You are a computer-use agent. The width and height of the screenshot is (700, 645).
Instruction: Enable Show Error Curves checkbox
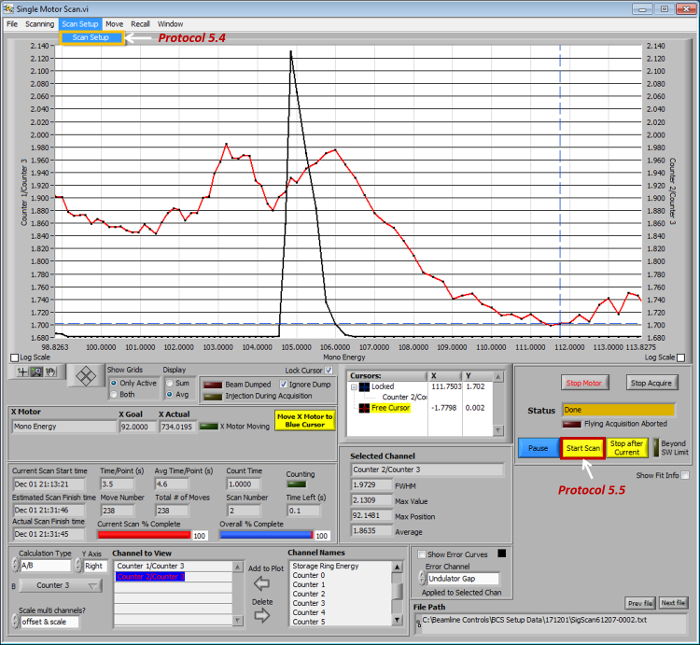(422, 553)
